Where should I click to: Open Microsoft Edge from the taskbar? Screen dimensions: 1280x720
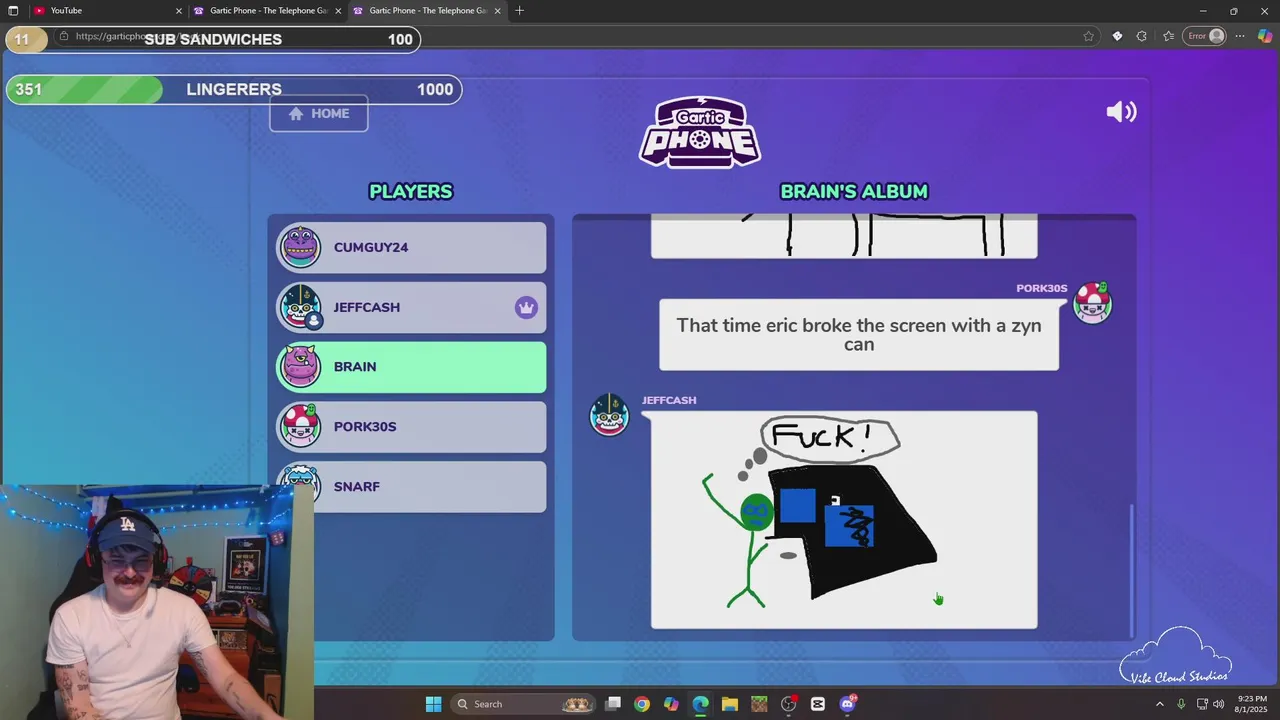[700, 704]
